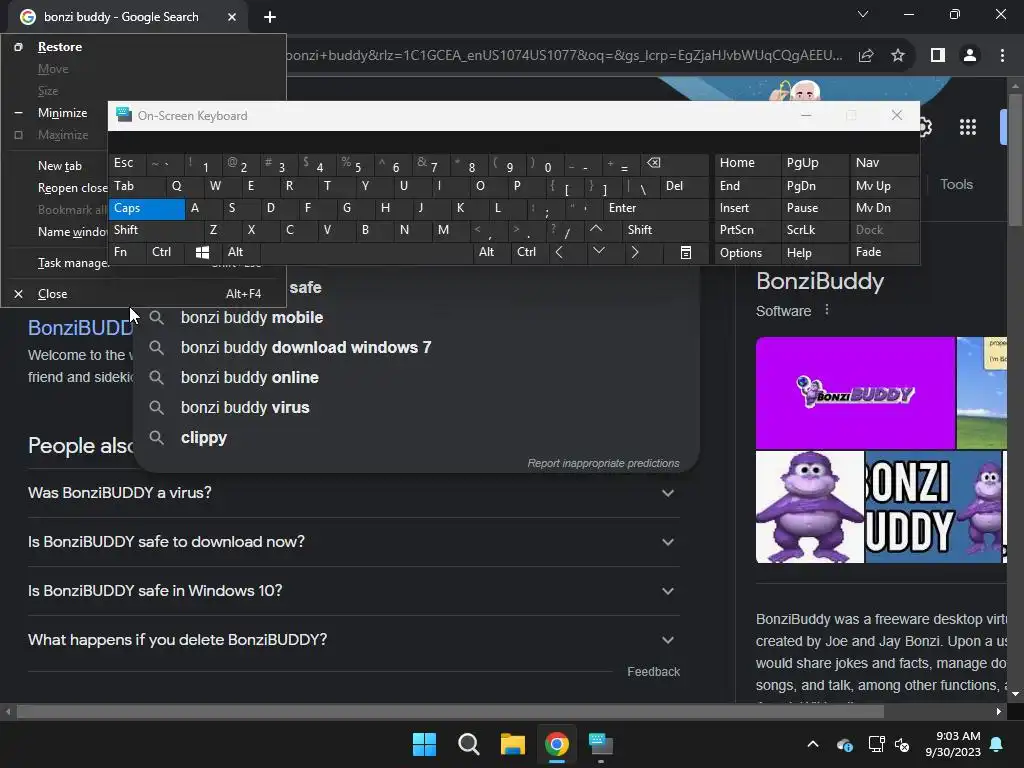The height and width of the screenshot is (768, 1024).
Task: Open notification bell in taskbar
Action: pyautogui.click(x=997, y=744)
